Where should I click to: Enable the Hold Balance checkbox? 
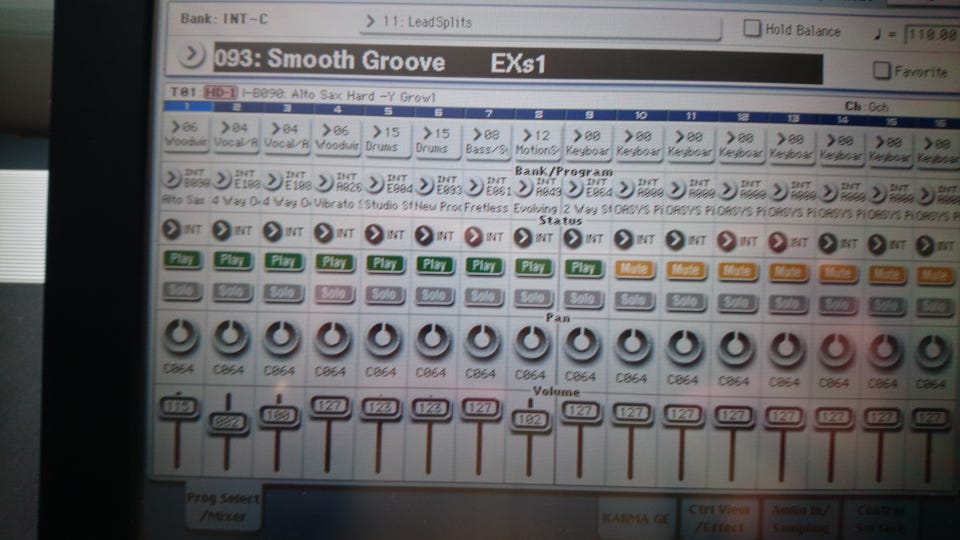[x=752, y=28]
